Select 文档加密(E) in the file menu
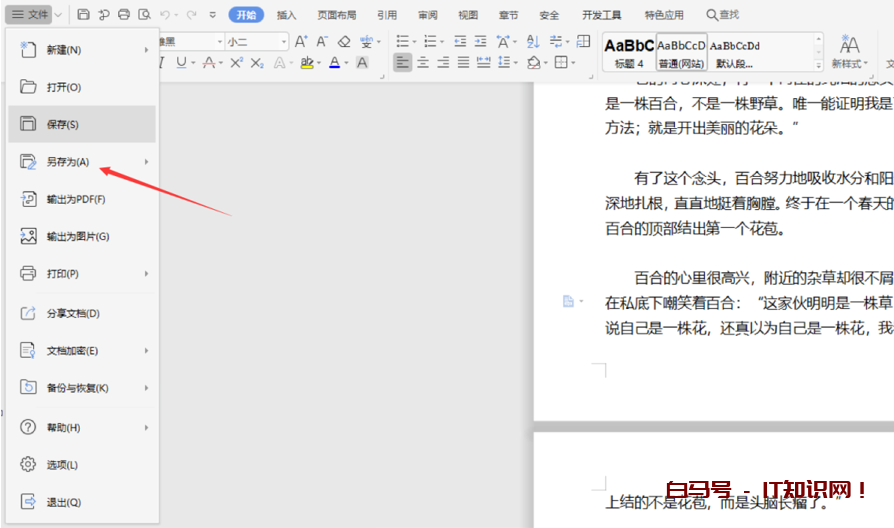This screenshot has height=528, width=894. [82, 351]
